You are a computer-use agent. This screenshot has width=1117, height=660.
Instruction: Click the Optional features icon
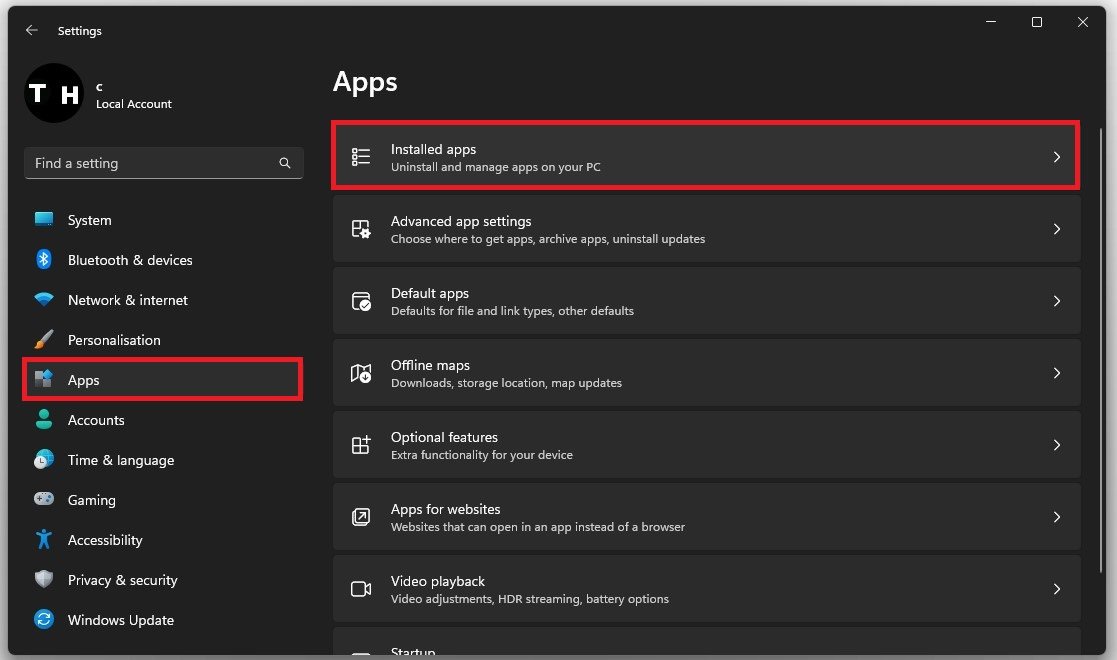click(x=361, y=445)
